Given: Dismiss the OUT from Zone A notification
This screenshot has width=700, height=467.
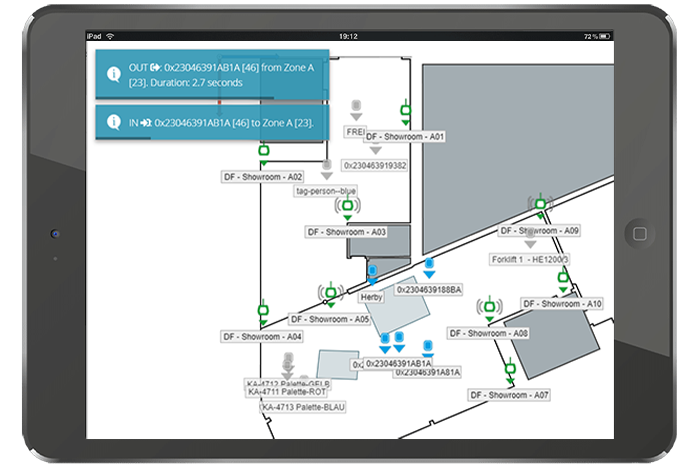Looking at the screenshot, I should [x=212, y=74].
